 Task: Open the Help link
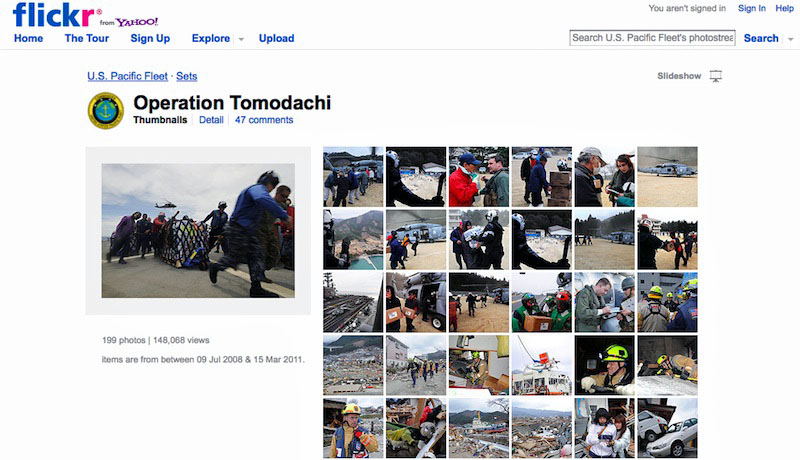tap(785, 8)
